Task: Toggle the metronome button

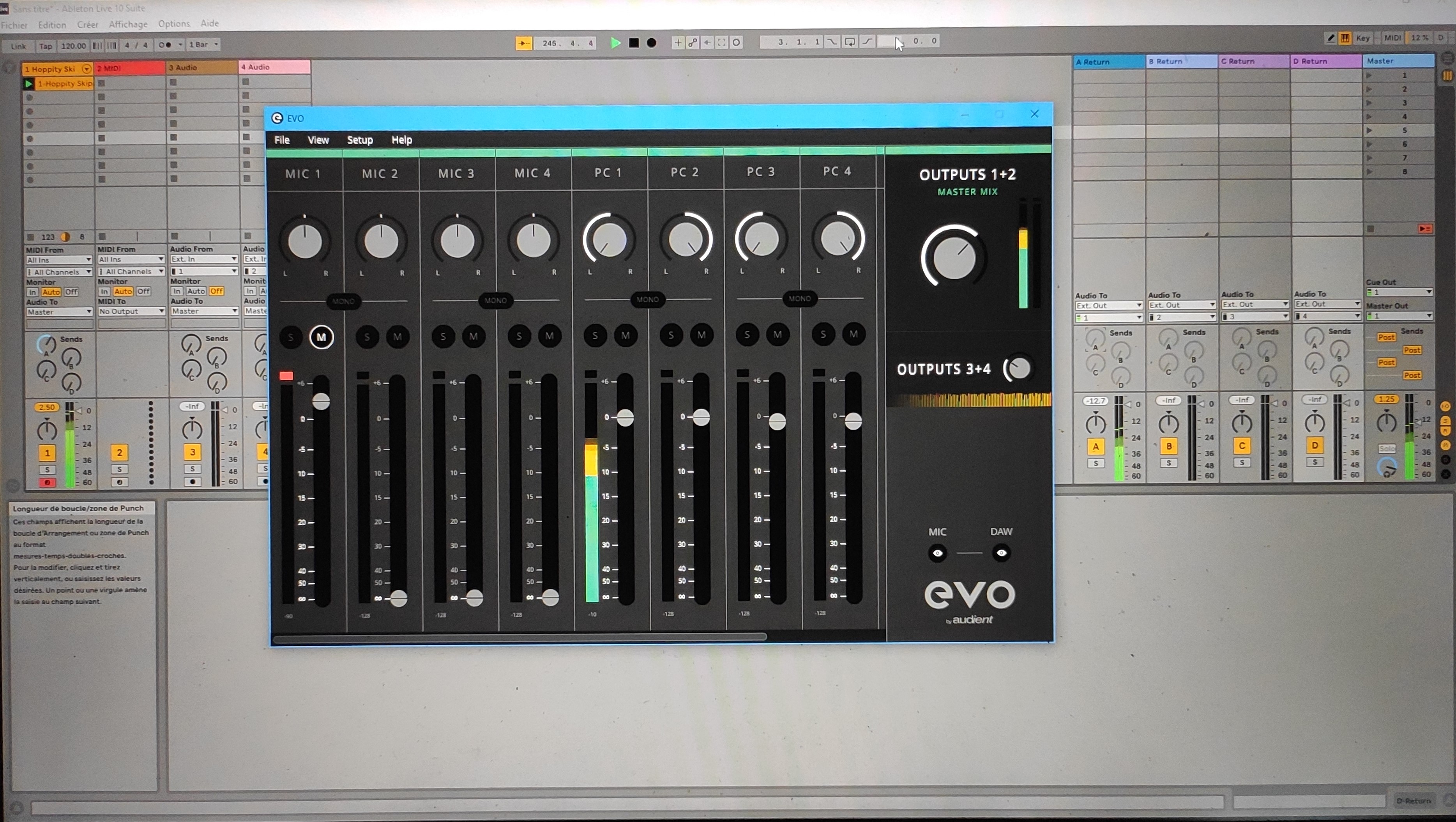Action: point(165,45)
